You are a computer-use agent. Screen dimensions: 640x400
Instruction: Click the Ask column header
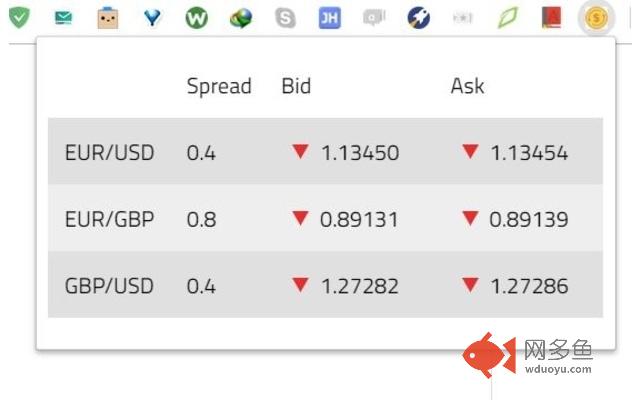click(x=467, y=86)
